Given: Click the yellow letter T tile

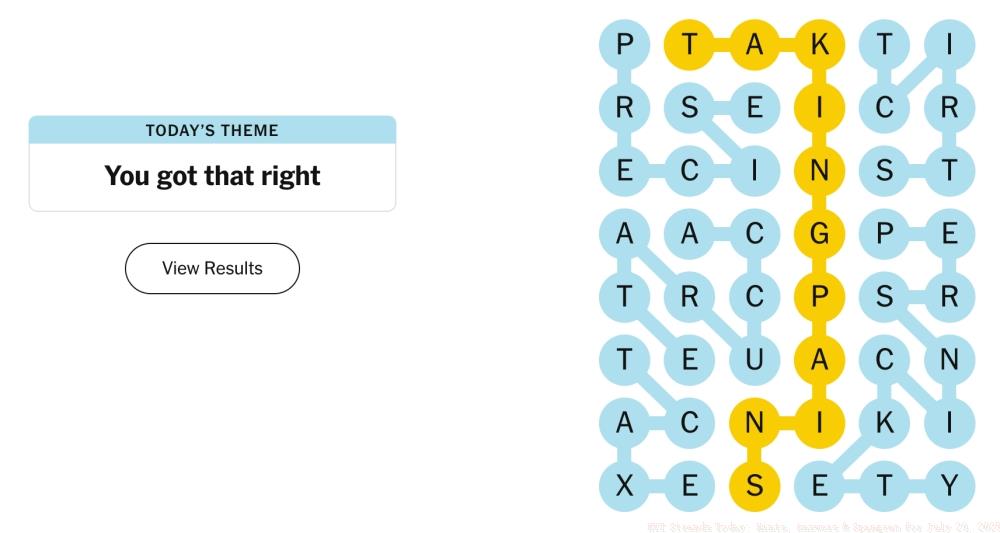Looking at the screenshot, I should pyautogui.click(x=690, y=45).
